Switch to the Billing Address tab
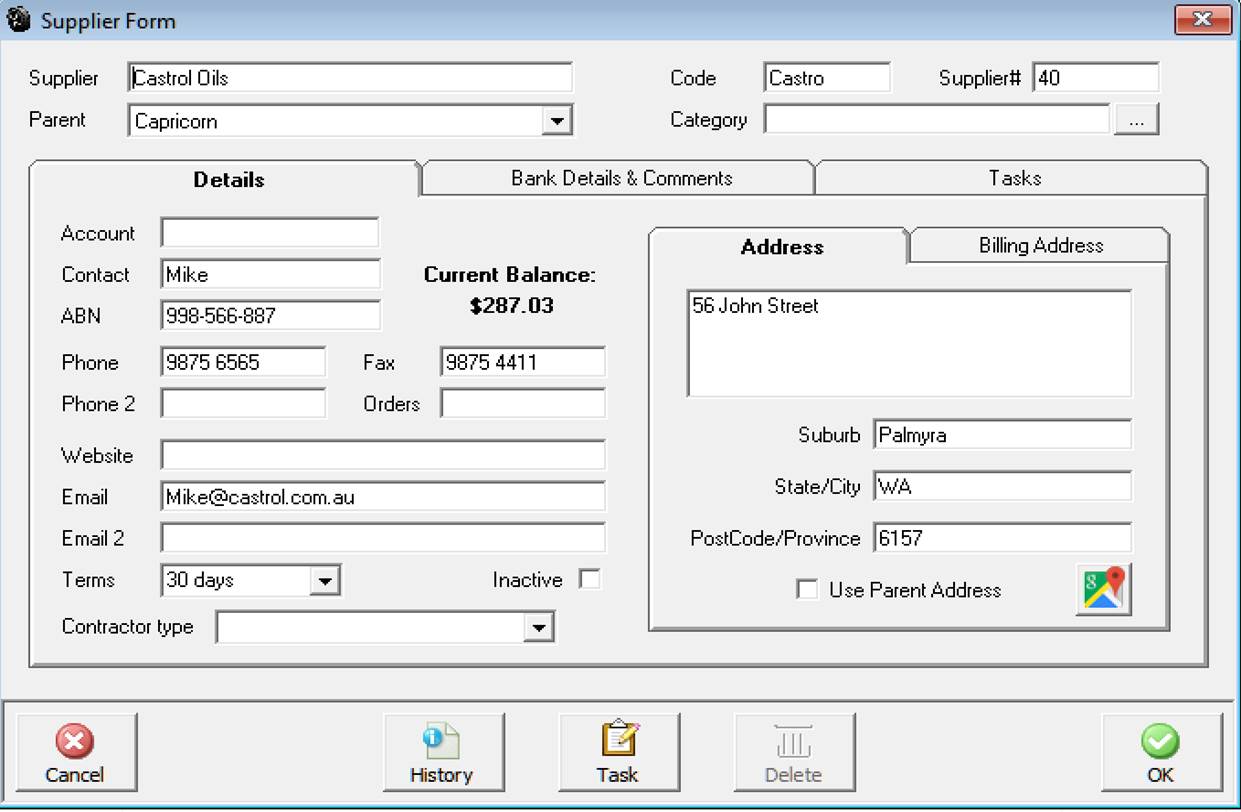 point(1040,246)
